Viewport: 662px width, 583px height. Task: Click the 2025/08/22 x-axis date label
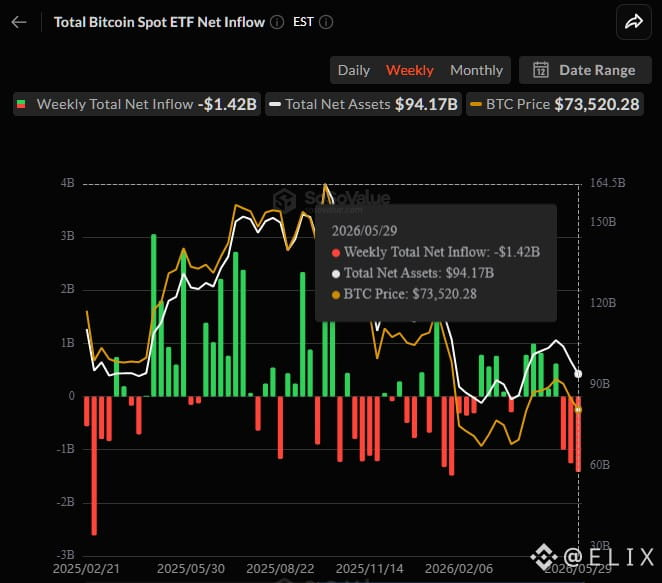coord(280,569)
